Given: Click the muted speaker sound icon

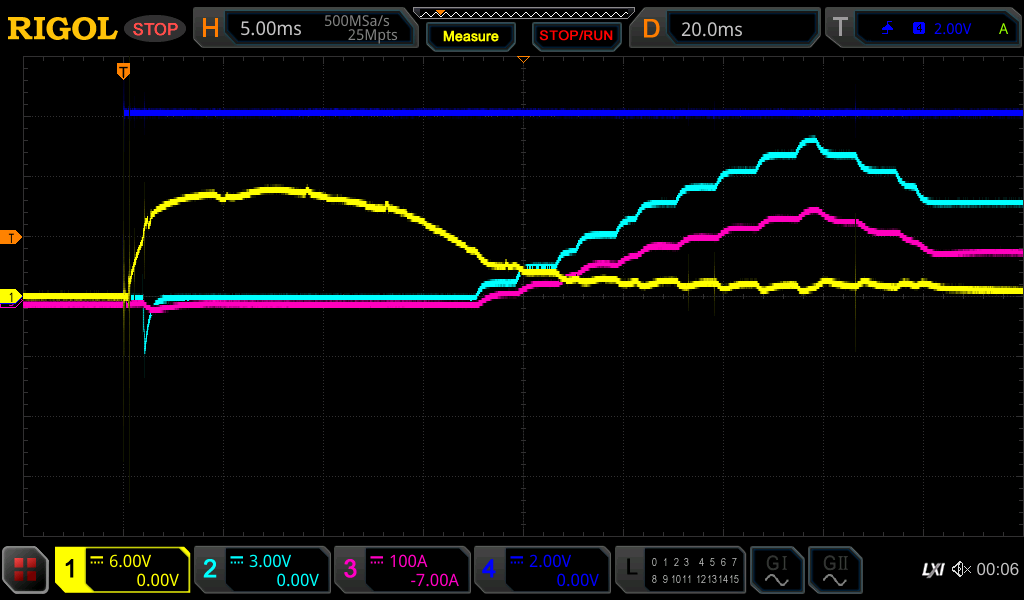Looking at the screenshot, I should [x=960, y=570].
